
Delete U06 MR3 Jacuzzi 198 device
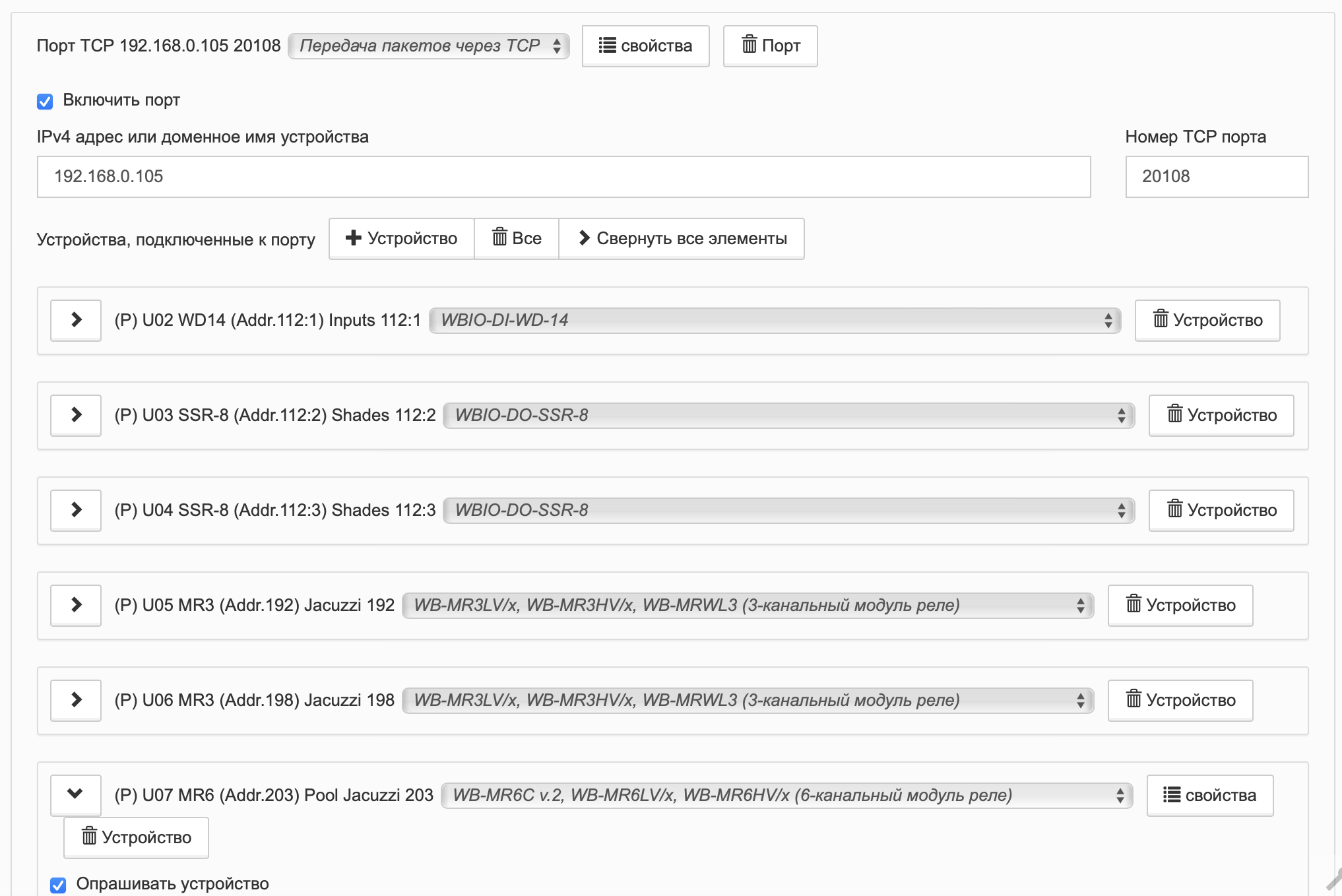[1180, 700]
